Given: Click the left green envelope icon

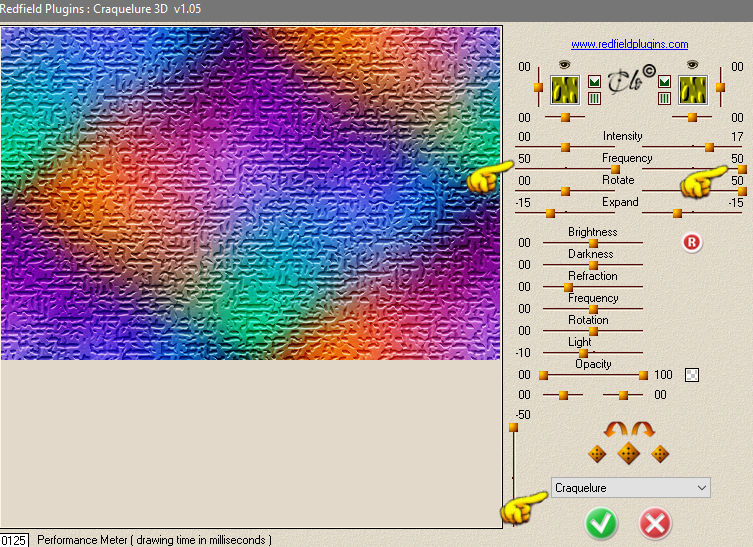Looking at the screenshot, I should [x=594, y=82].
